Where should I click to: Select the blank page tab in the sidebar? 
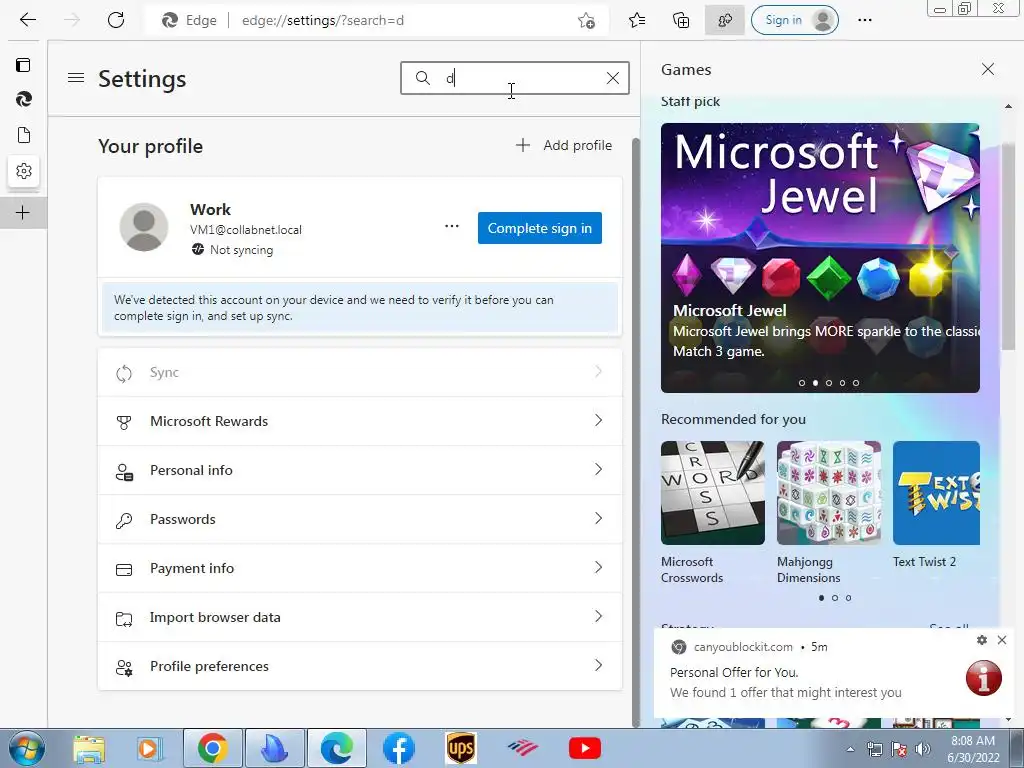coord(24,135)
